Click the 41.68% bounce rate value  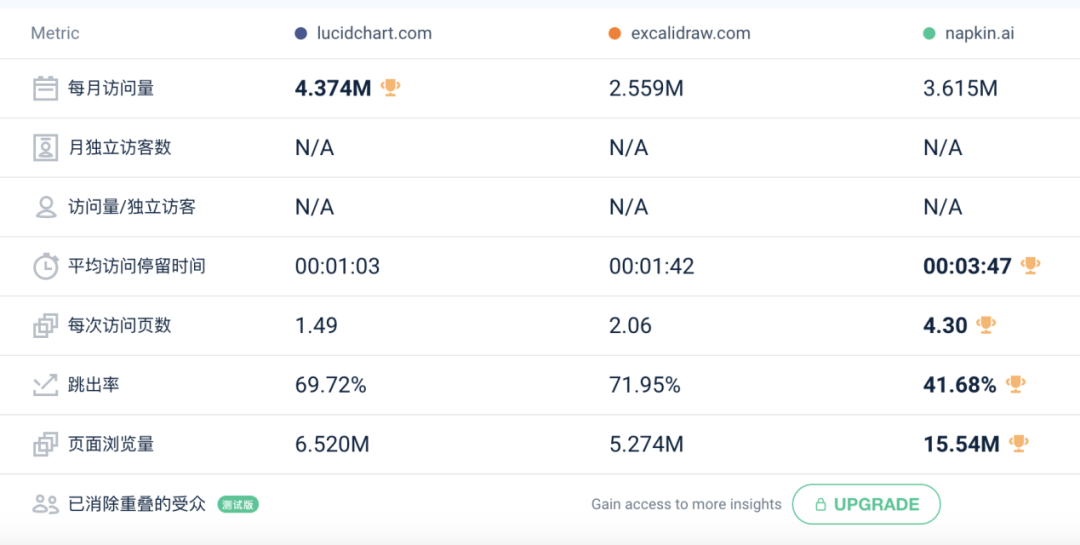959,385
